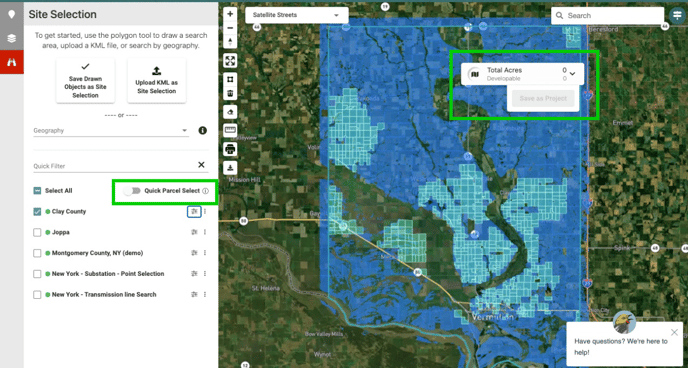Screen dimensions: 688x368
Task: Click the download map data icon
Action: (x=230, y=168)
